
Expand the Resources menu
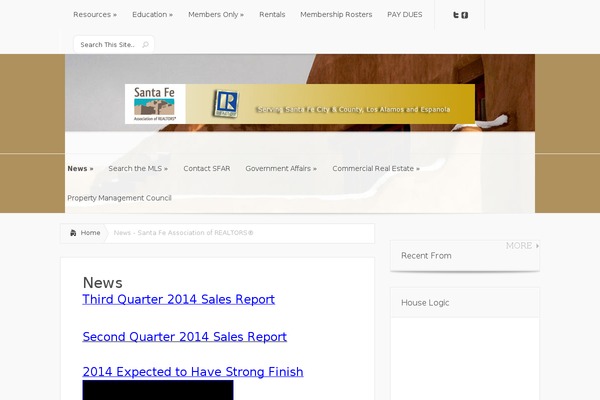[95, 15]
